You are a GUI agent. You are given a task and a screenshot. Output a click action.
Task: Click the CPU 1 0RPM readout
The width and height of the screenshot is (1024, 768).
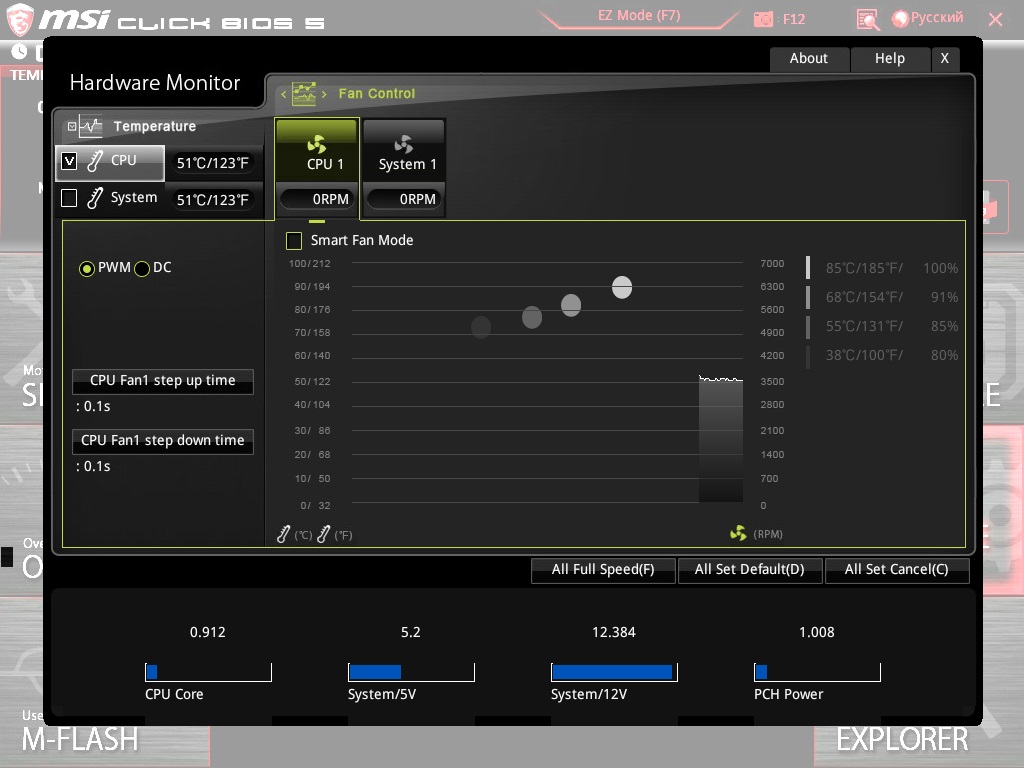coord(317,199)
